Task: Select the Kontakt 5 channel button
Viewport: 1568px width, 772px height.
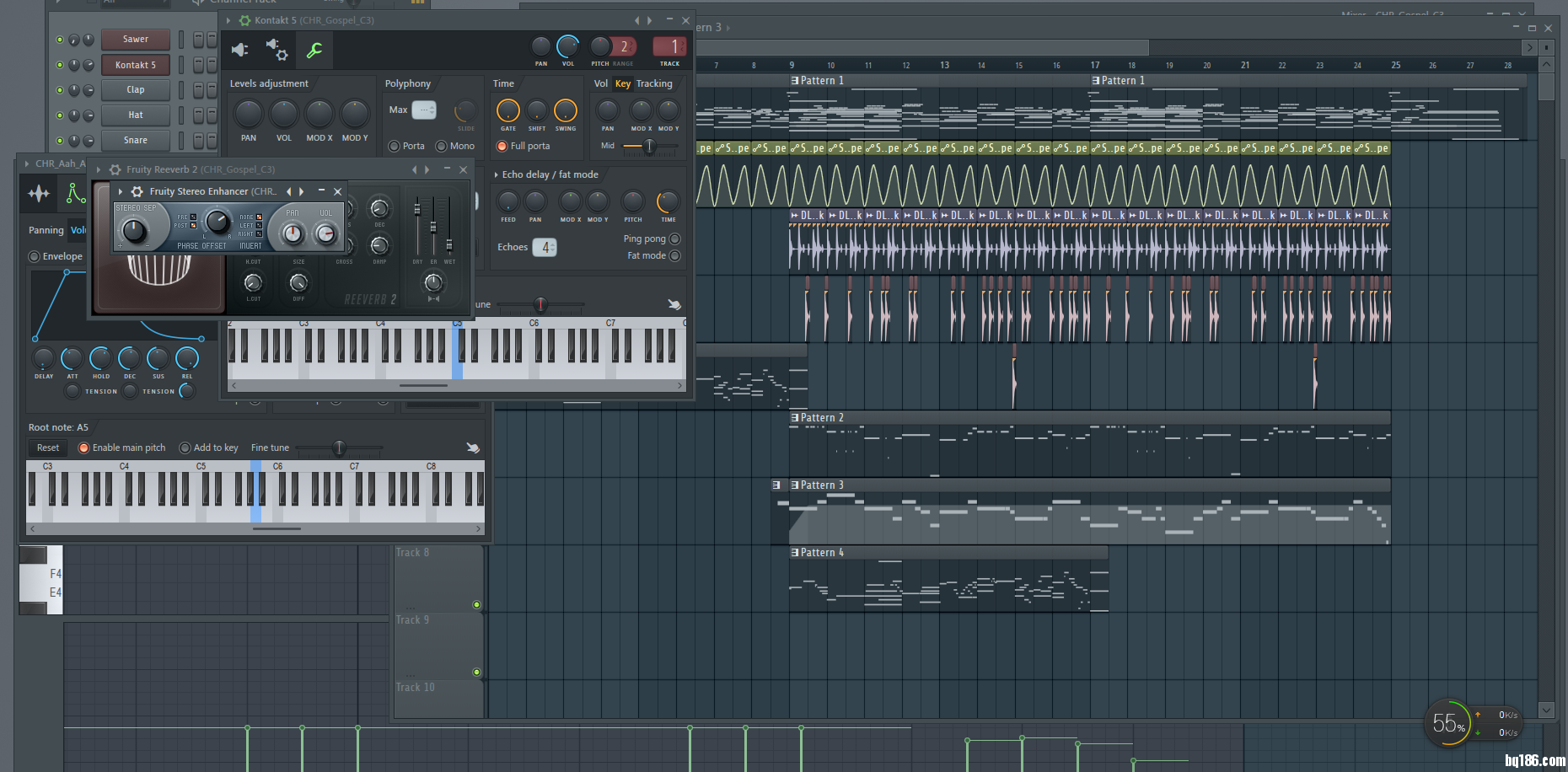Action: [x=136, y=65]
